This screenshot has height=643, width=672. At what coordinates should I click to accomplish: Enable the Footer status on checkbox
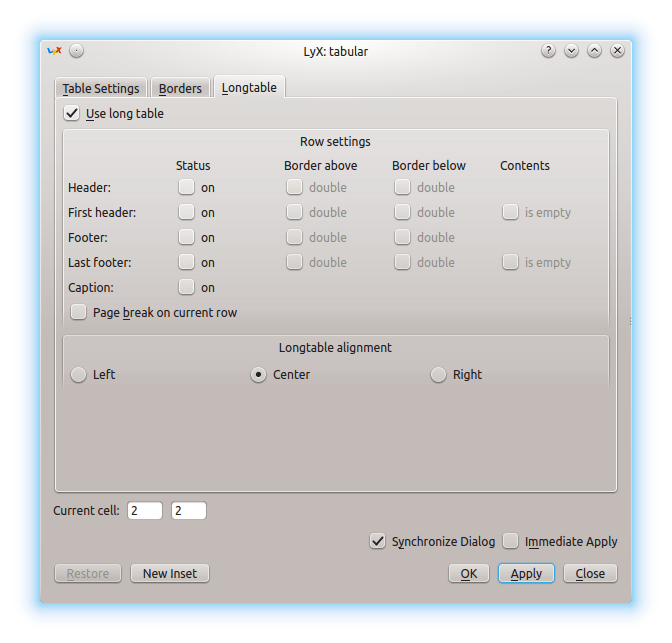click(x=186, y=237)
